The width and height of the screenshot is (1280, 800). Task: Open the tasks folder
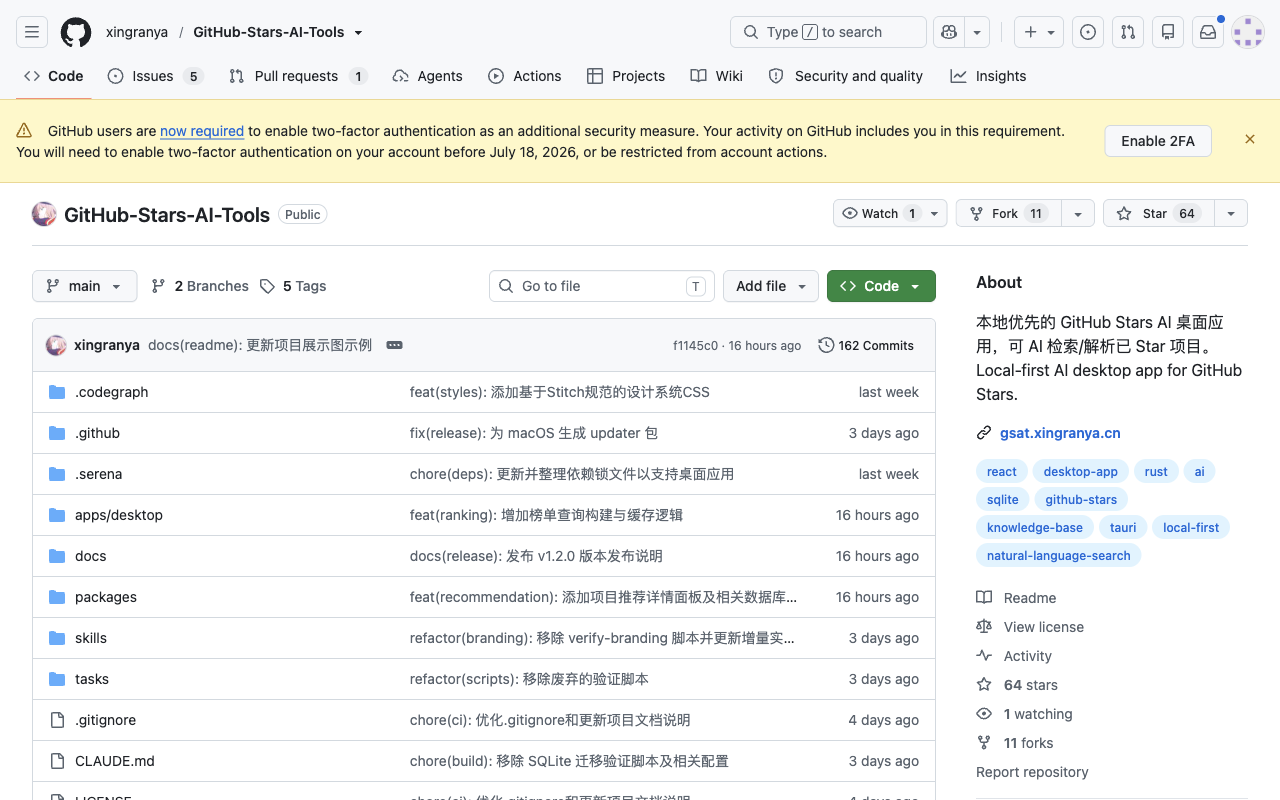92,679
